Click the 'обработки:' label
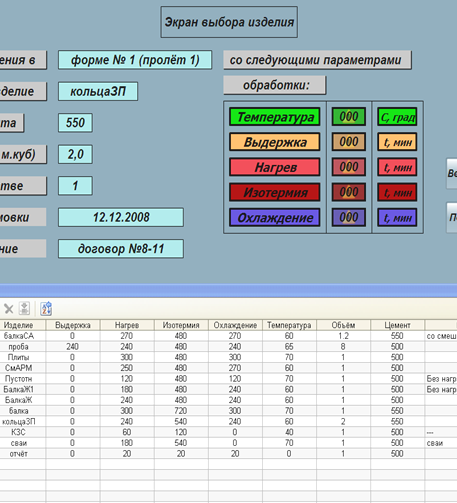457x503 pixels. 275,85
